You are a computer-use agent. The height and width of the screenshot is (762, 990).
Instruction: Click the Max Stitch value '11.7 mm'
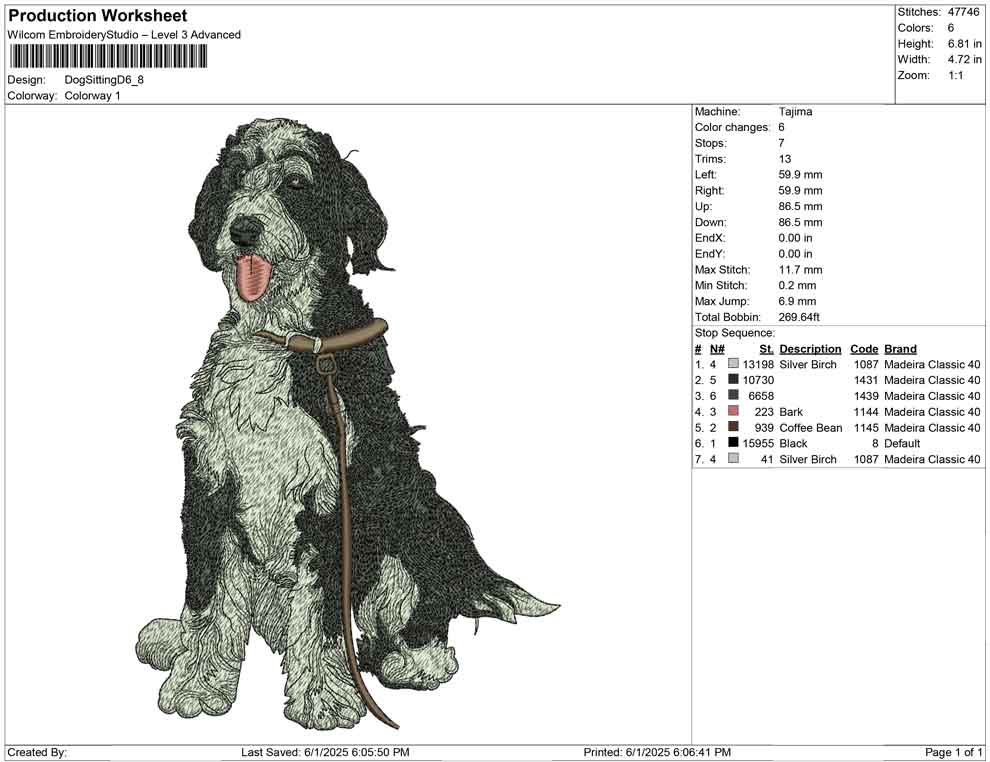pos(800,270)
